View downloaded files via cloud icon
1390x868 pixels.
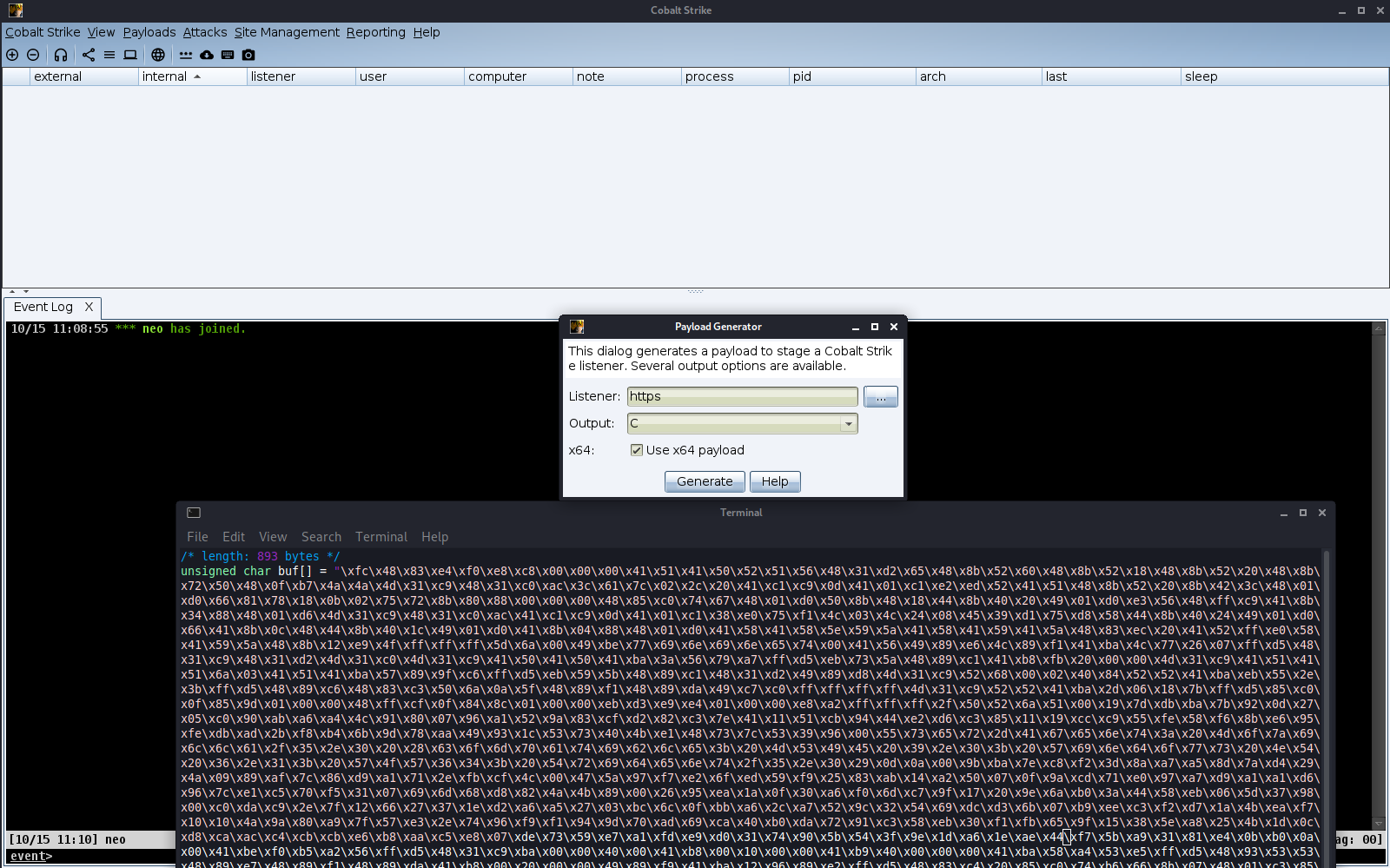[207, 55]
